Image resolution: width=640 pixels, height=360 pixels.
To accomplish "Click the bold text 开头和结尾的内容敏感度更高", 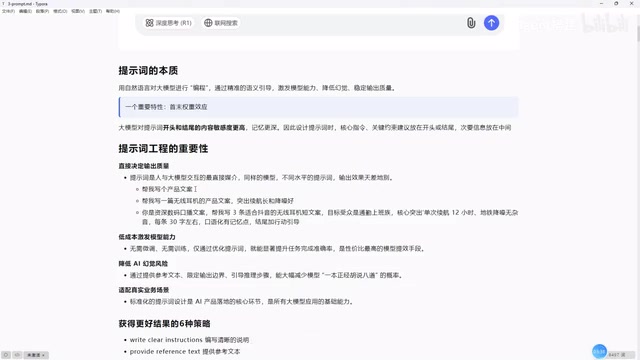I will [x=204, y=128].
